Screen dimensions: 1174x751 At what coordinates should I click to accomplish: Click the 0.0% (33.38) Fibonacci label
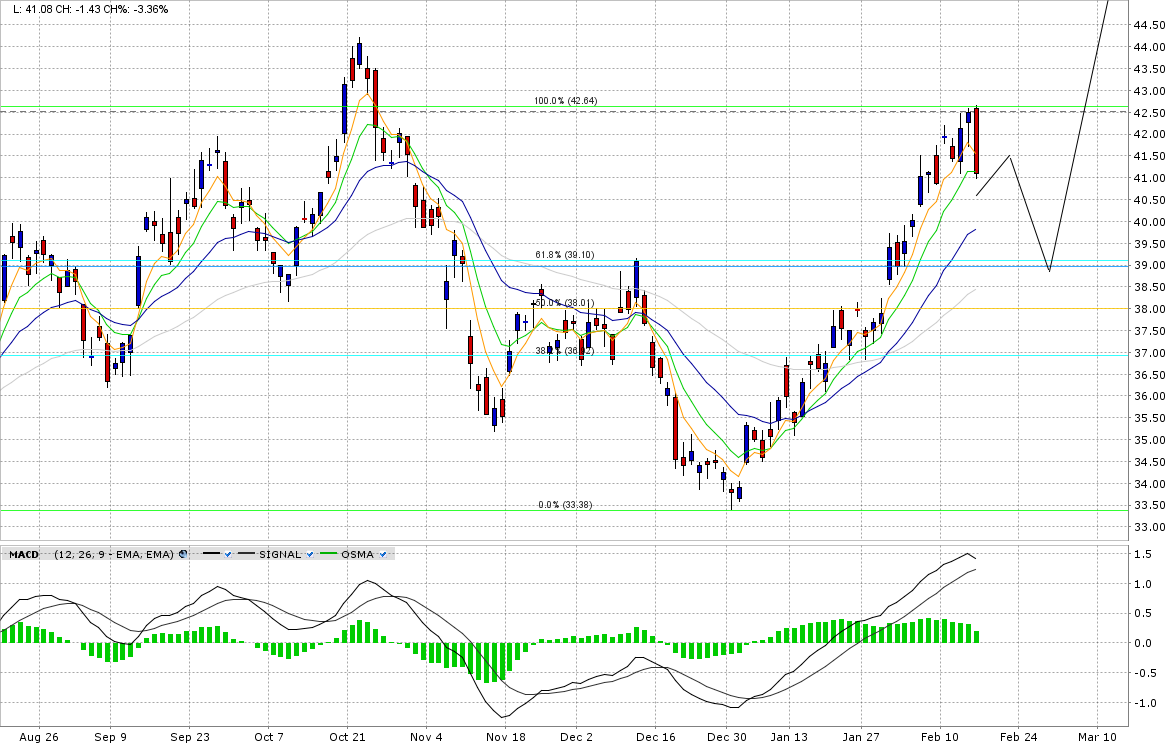[x=565, y=505]
